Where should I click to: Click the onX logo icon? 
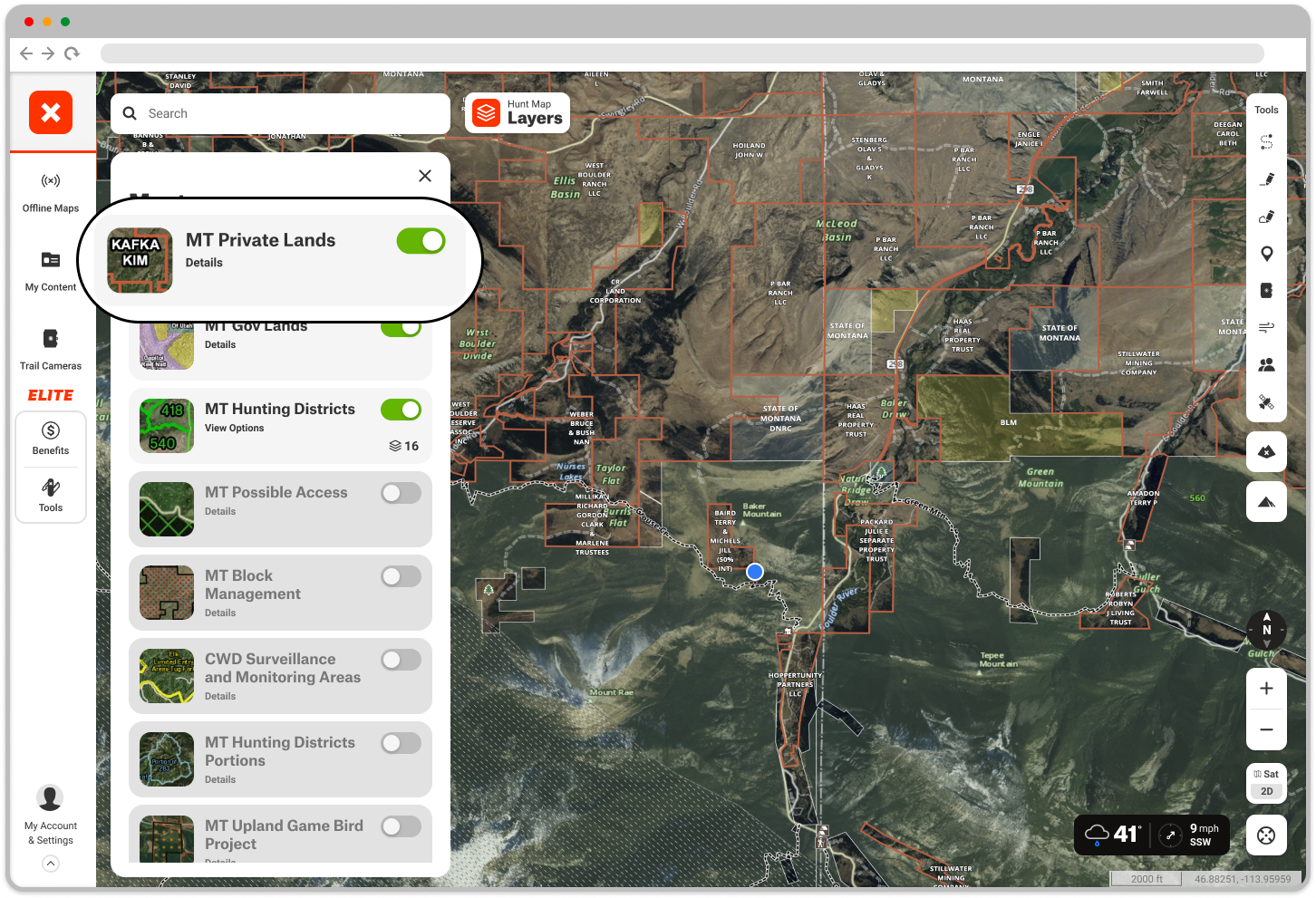click(51, 112)
